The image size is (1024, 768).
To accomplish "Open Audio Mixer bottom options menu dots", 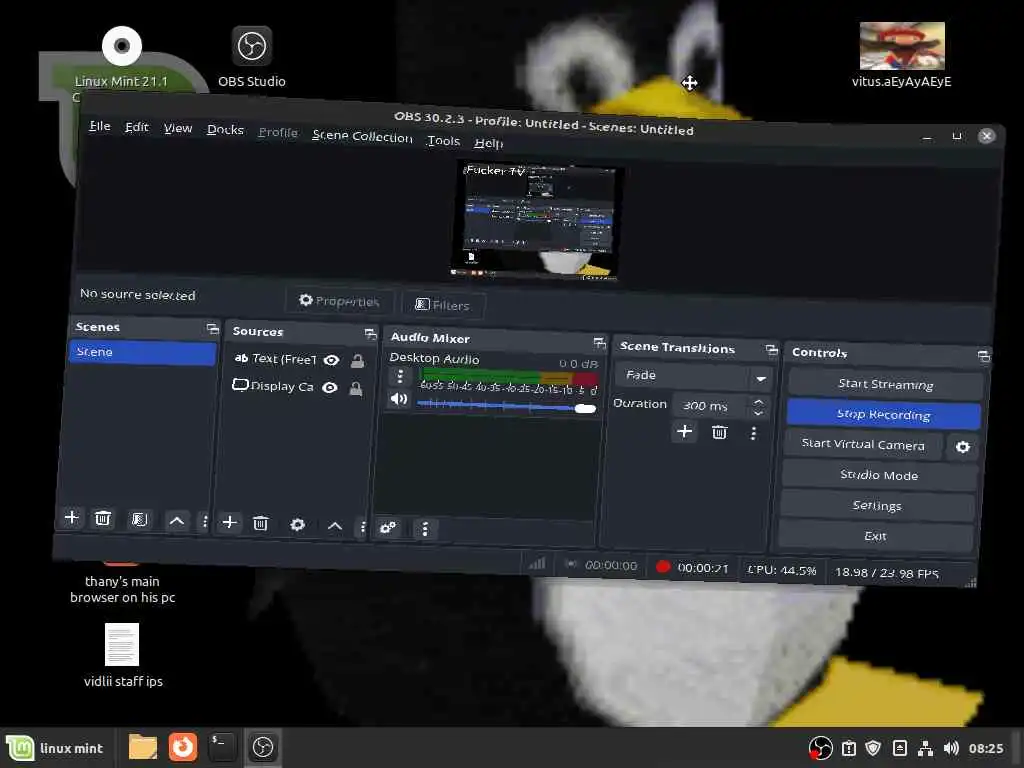I will coord(425,528).
